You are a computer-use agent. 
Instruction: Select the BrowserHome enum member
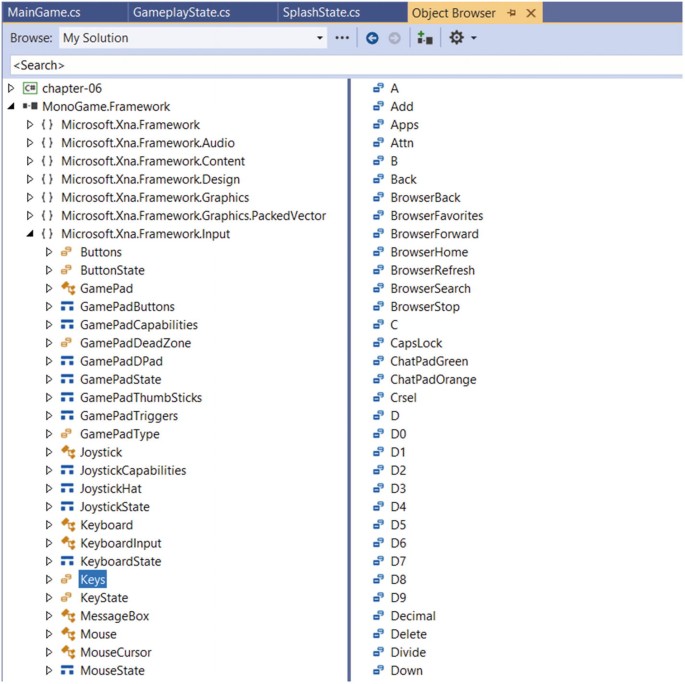click(428, 252)
